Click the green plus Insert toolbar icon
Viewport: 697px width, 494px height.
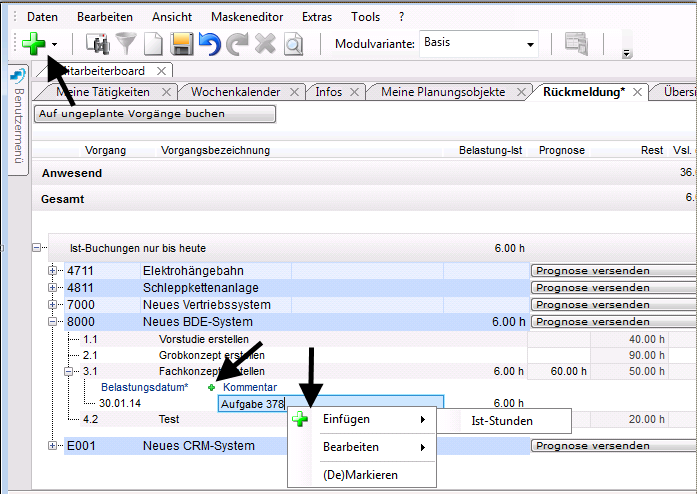coord(34,44)
